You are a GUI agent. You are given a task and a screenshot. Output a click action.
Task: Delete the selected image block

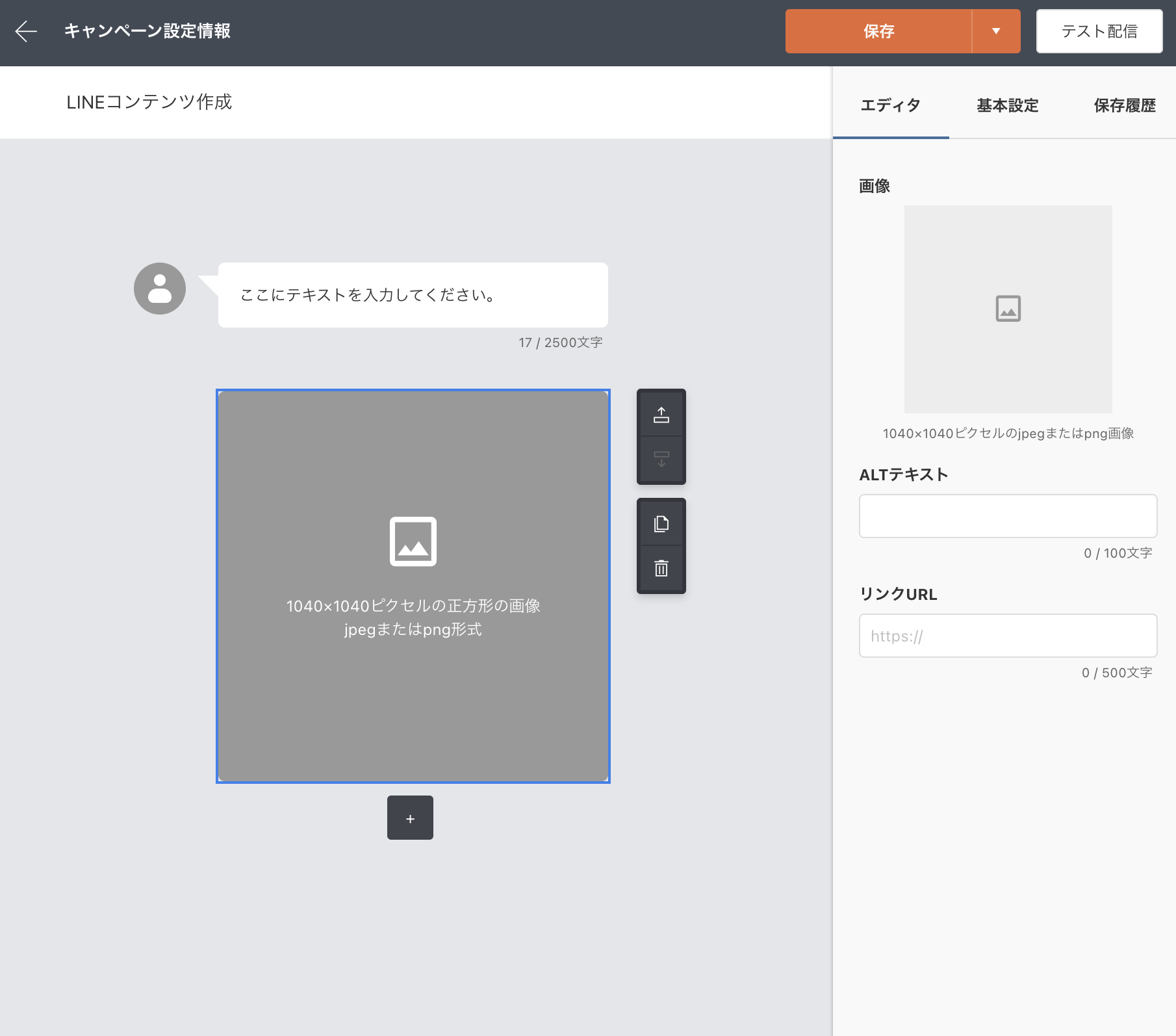pyautogui.click(x=661, y=569)
